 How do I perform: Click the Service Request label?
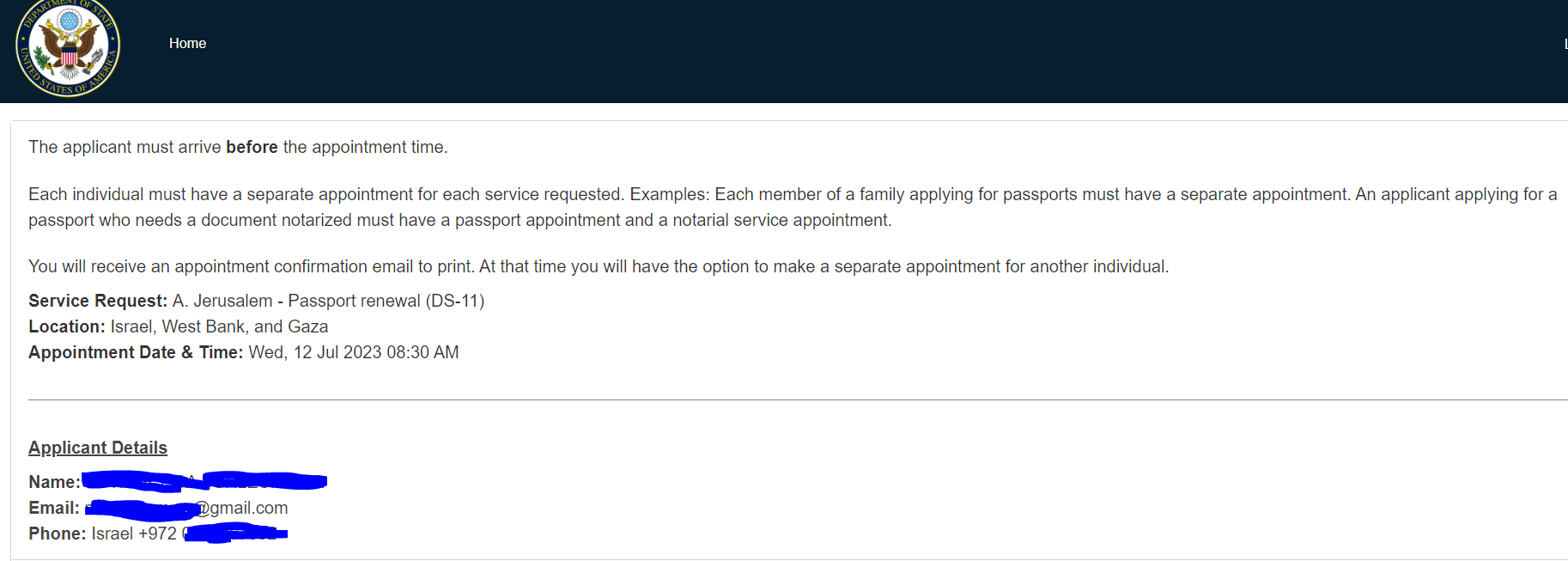click(x=98, y=301)
